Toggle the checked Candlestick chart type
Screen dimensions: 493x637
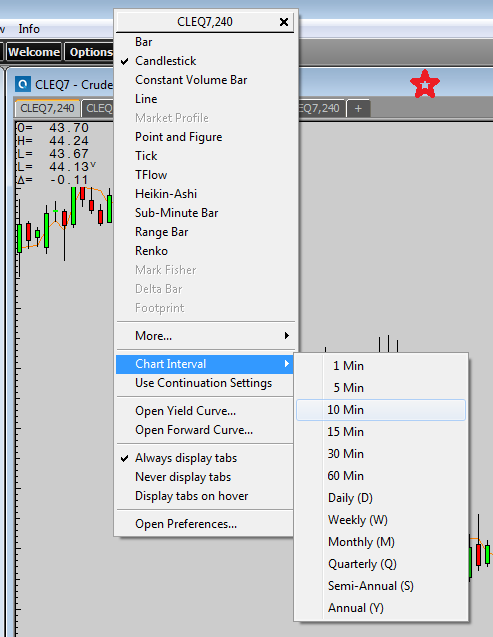205,61
